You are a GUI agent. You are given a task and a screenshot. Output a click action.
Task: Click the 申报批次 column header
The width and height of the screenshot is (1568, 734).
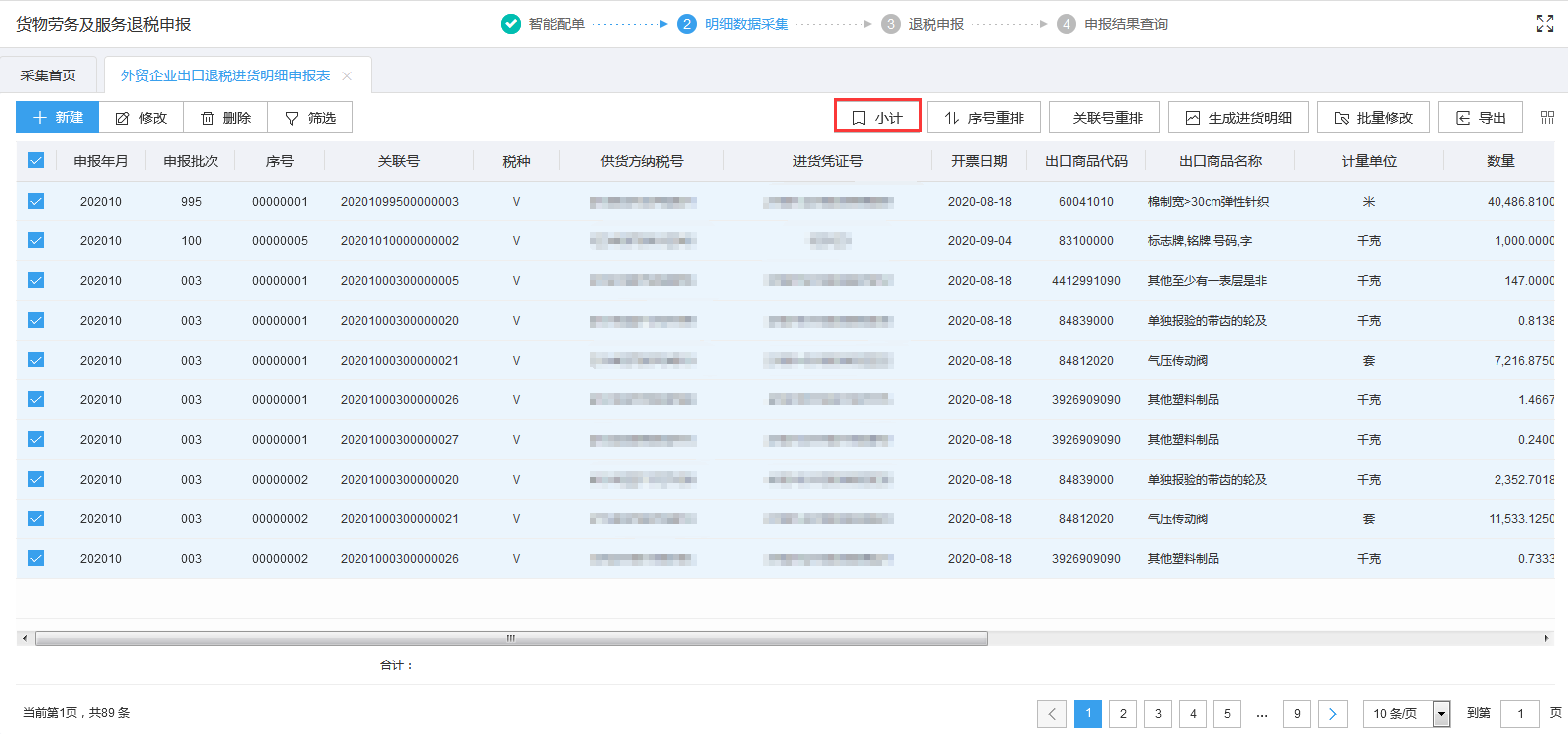click(191, 161)
